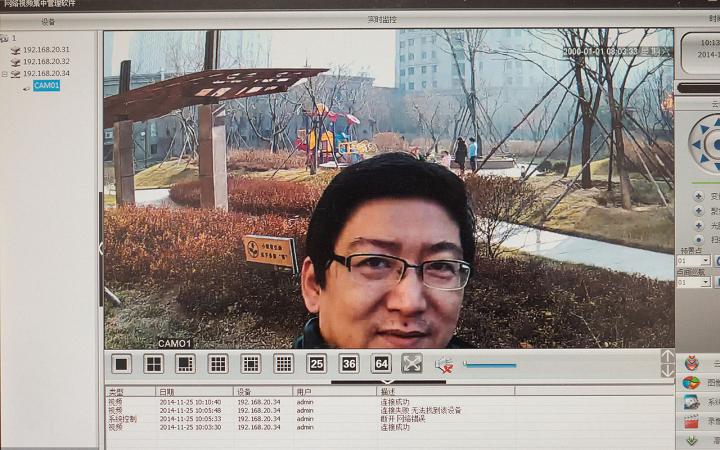Select device 192.168.20.31 in tree
Viewport: 720px width, 450px height.
[46, 50]
